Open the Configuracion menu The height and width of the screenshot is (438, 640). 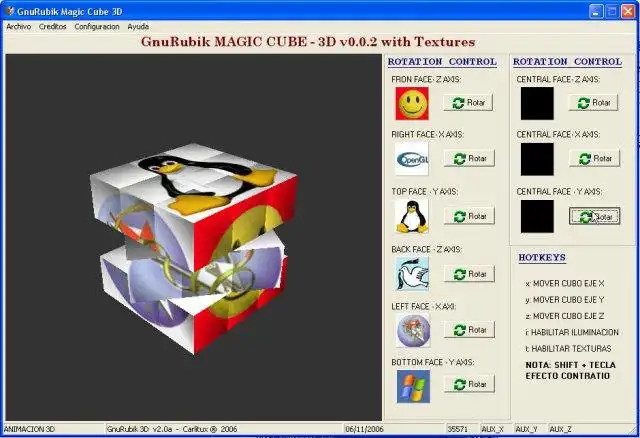coord(97,27)
